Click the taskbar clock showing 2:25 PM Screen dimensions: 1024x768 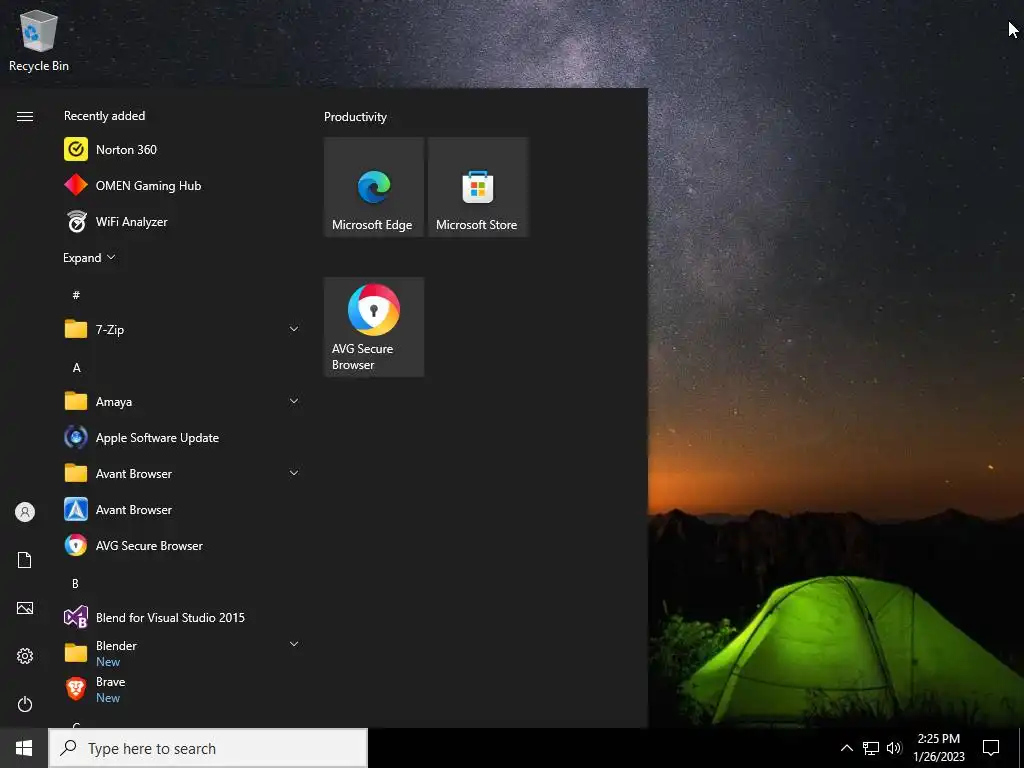938,748
